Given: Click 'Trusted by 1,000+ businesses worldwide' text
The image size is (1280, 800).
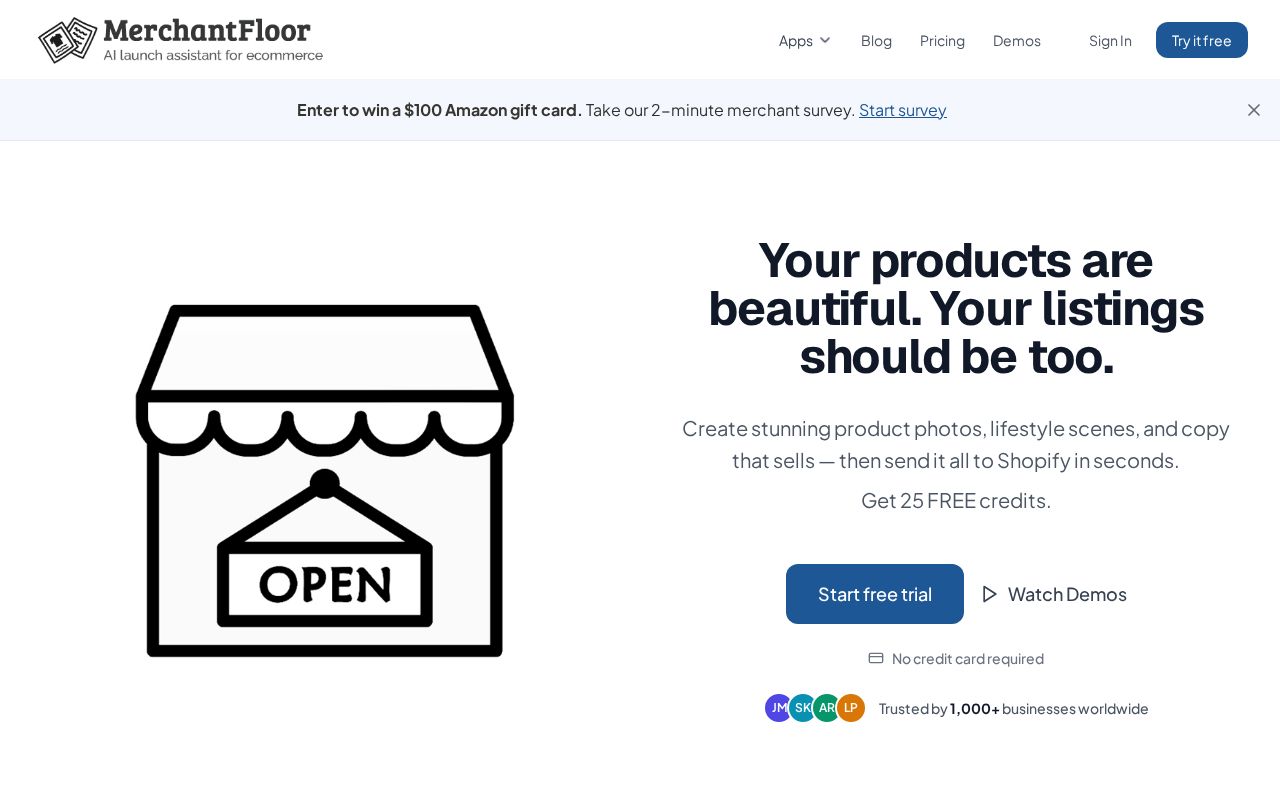Looking at the screenshot, I should pos(1014,708).
